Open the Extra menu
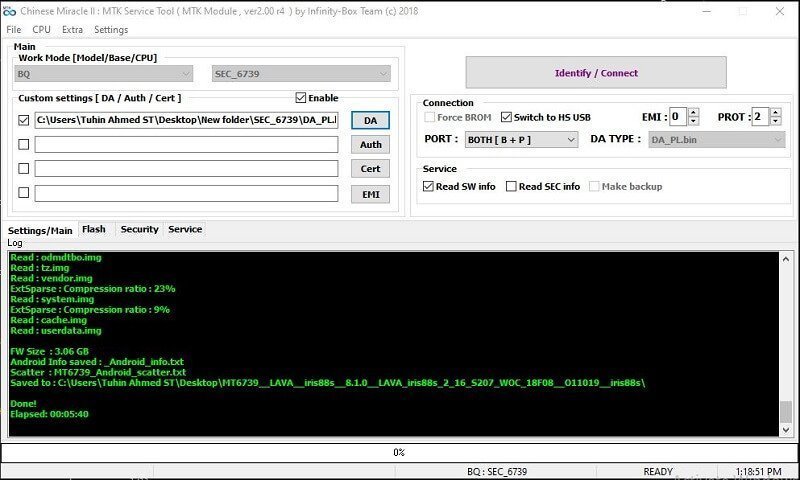 tap(72, 30)
